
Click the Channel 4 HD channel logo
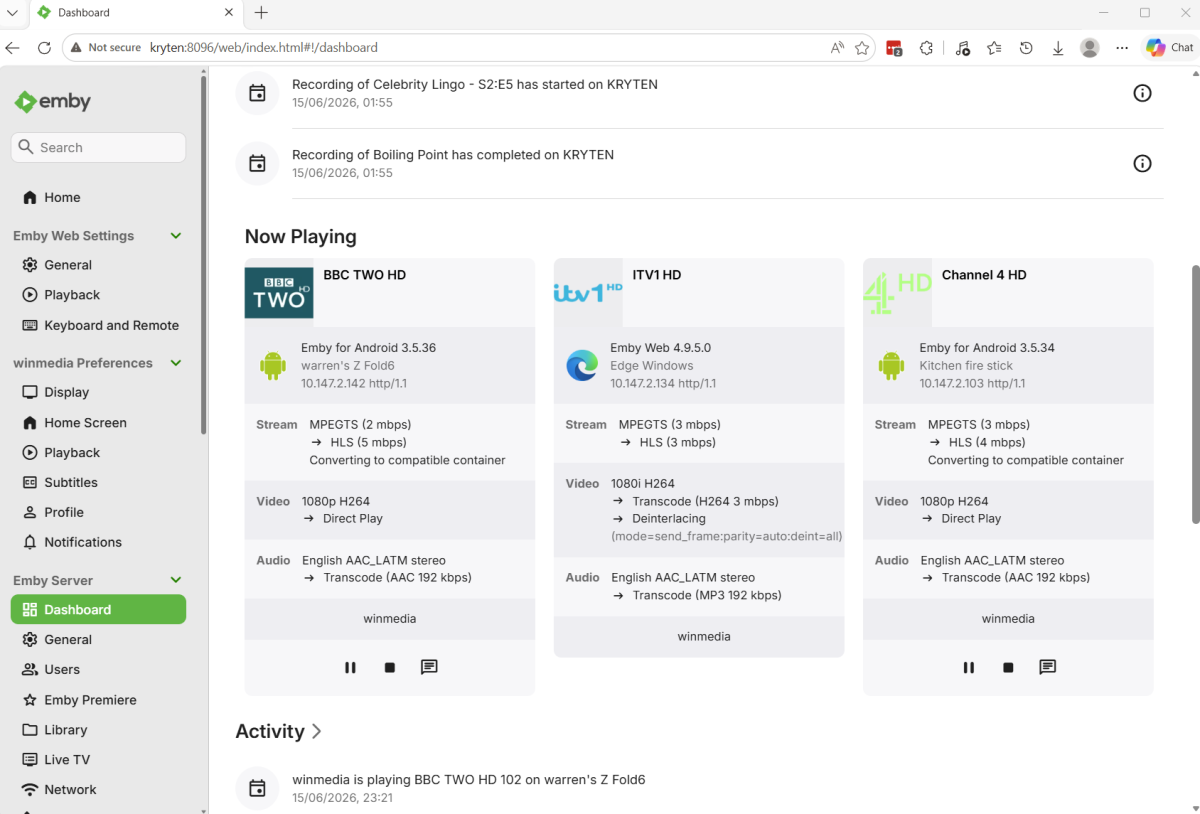897,293
